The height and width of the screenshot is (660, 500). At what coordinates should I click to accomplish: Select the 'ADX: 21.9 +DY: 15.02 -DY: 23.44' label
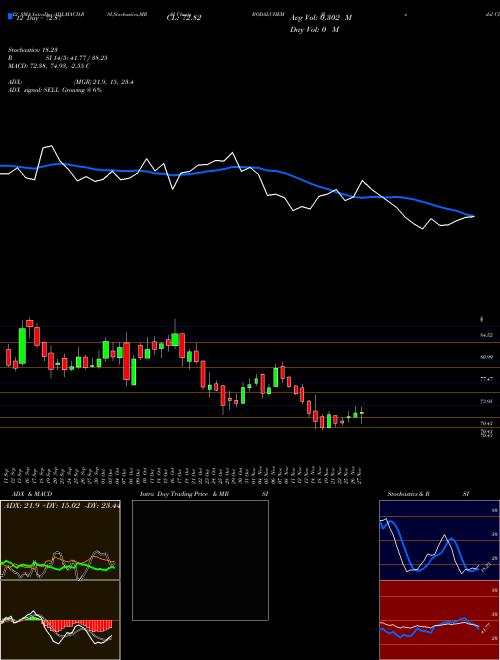(x=61, y=506)
